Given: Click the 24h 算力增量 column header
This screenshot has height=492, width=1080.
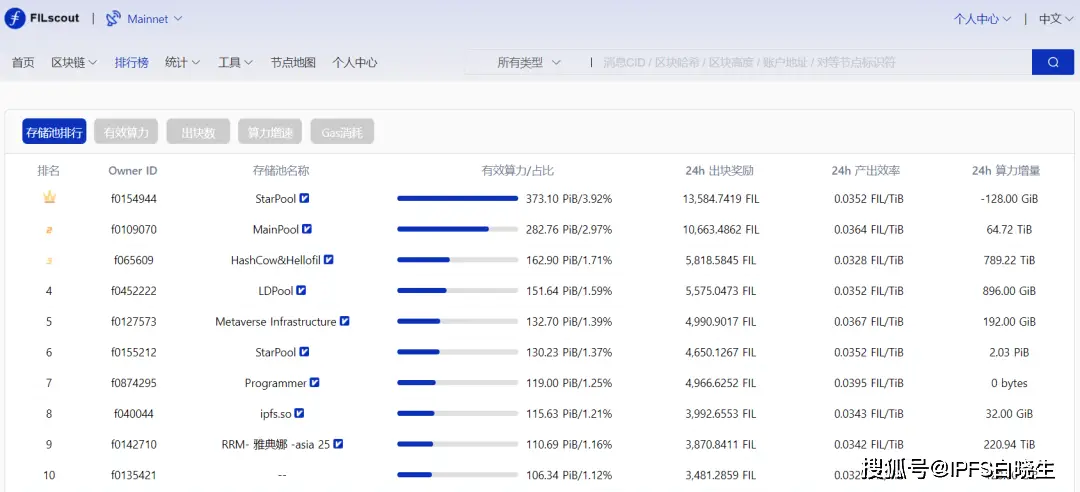Looking at the screenshot, I should pos(1008,171).
